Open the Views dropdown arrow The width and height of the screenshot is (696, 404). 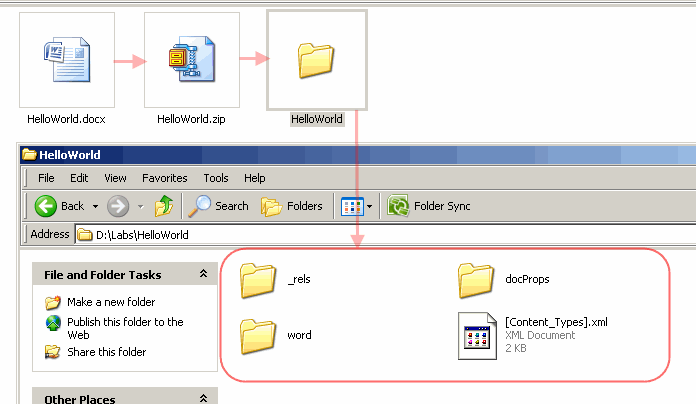click(x=369, y=206)
